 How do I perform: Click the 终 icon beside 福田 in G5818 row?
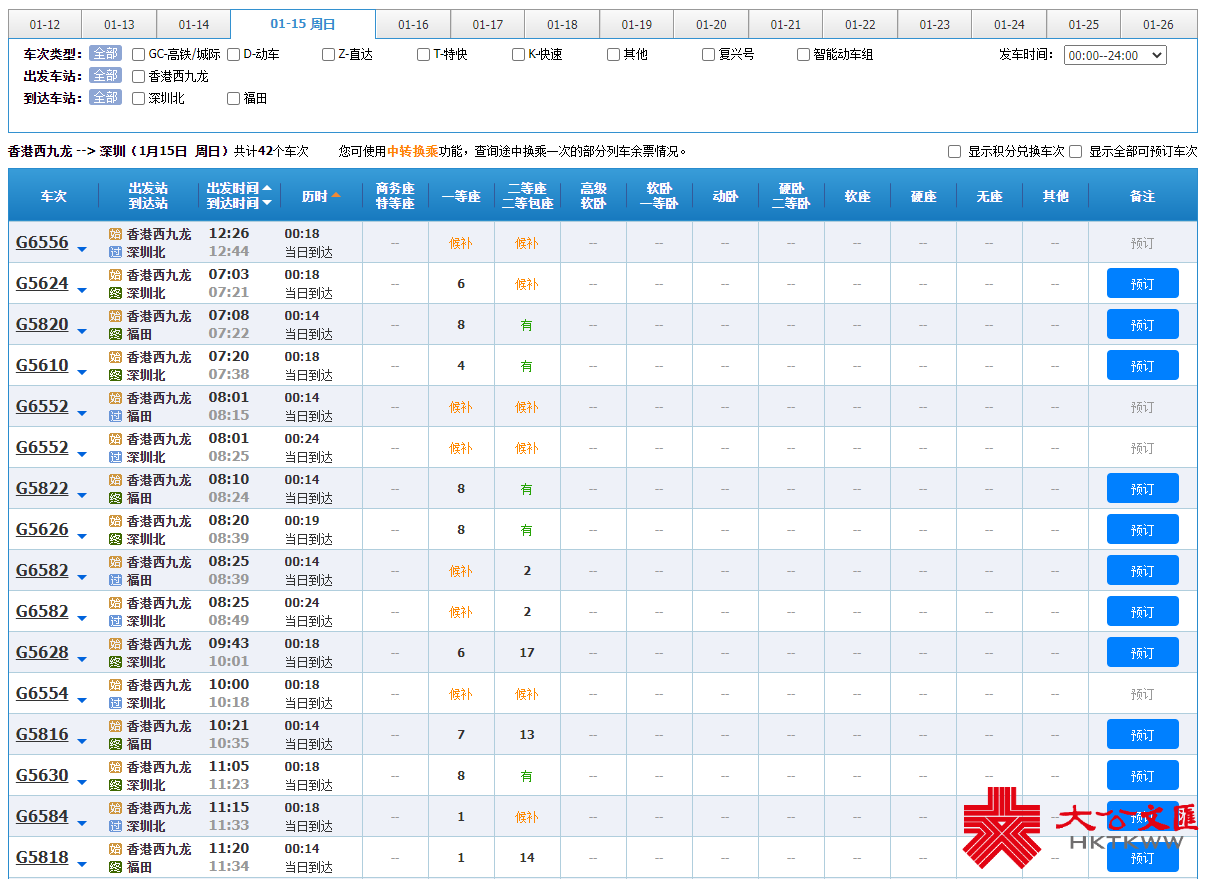(x=115, y=867)
